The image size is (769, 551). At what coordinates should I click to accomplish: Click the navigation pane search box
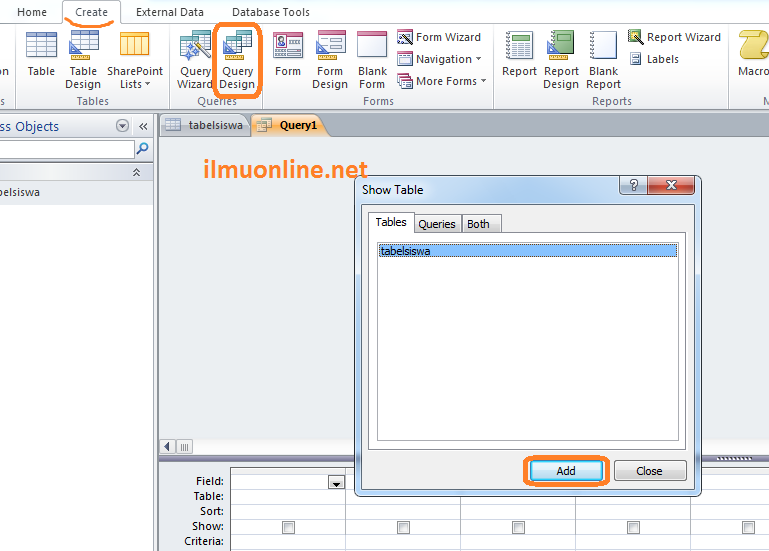[x=67, y=149]
